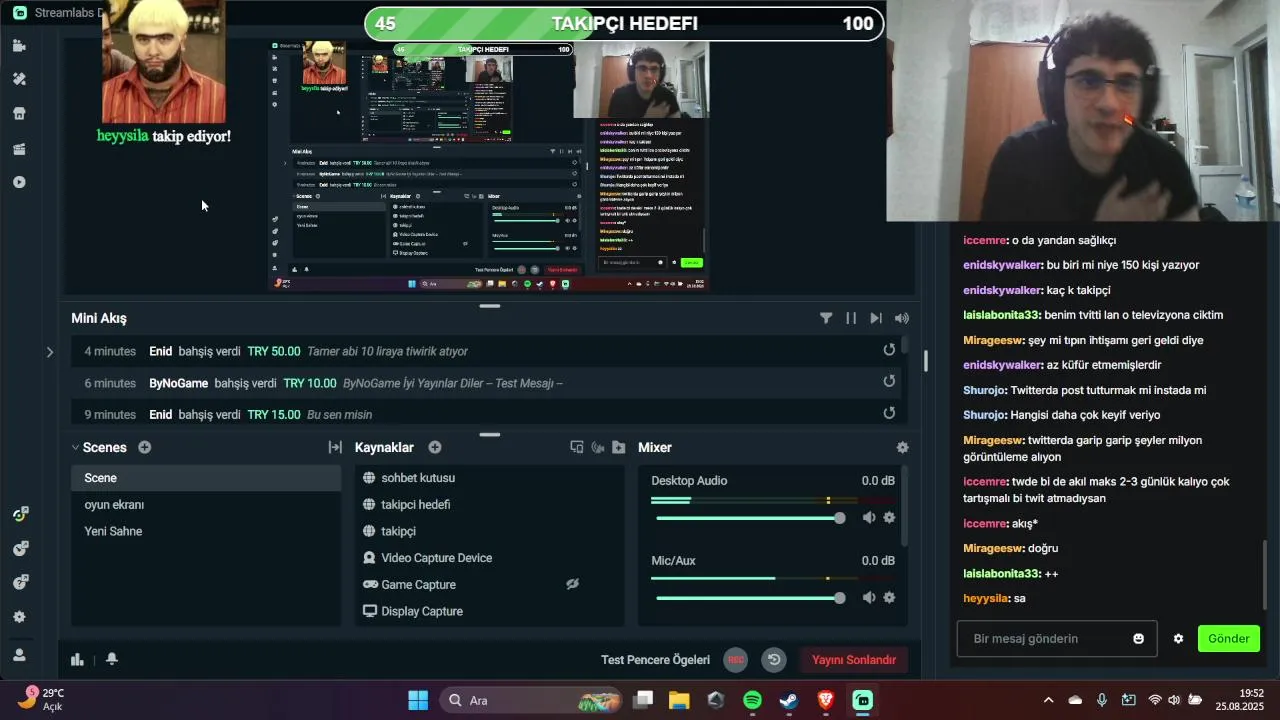
Task: Click the dual output icon in Kaynaklar
Action: pyautogui.click(x=577, y=447)
